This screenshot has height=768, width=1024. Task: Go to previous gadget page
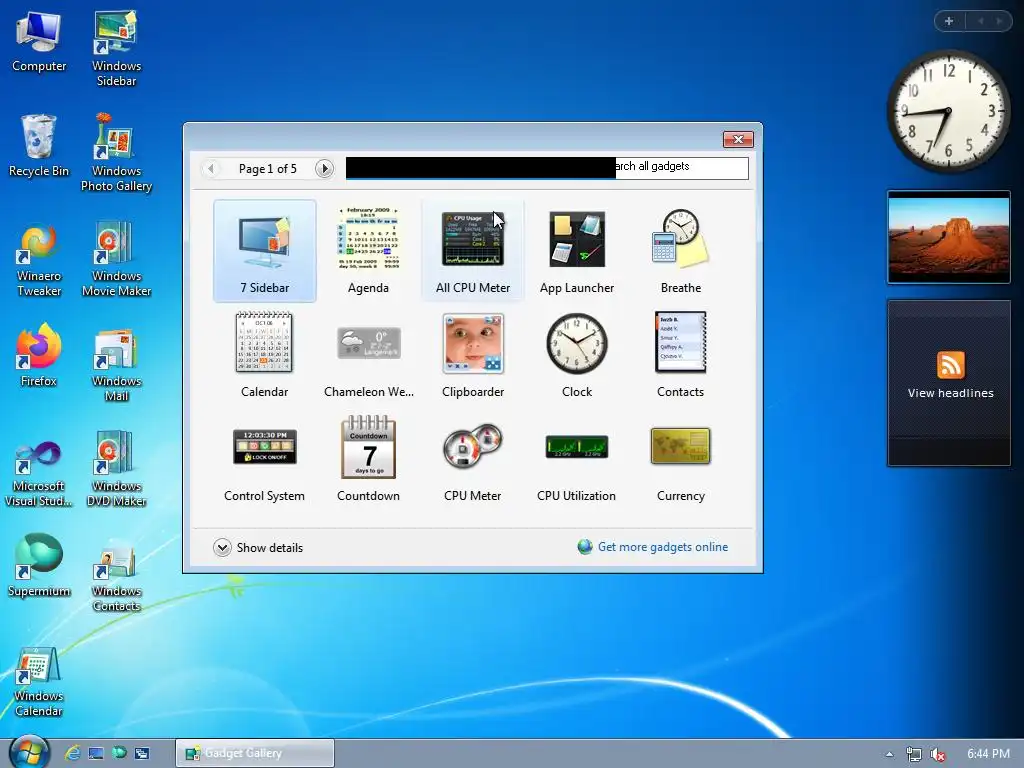[210, 168]
